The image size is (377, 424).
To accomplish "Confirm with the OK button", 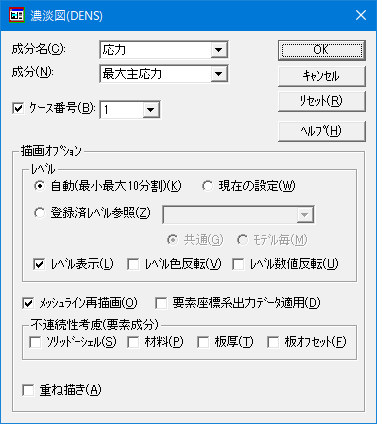I will [x=322, y=50].
